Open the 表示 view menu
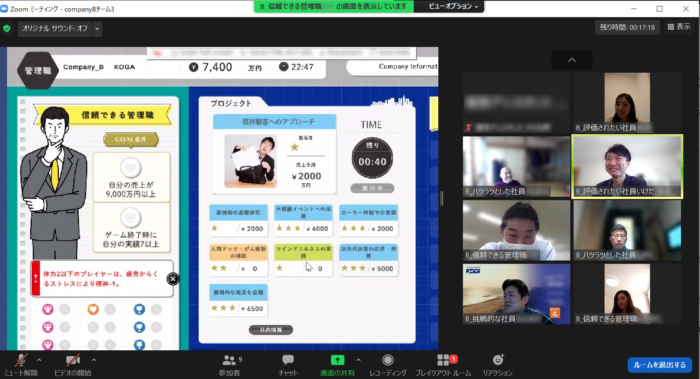 pos(679,27)
